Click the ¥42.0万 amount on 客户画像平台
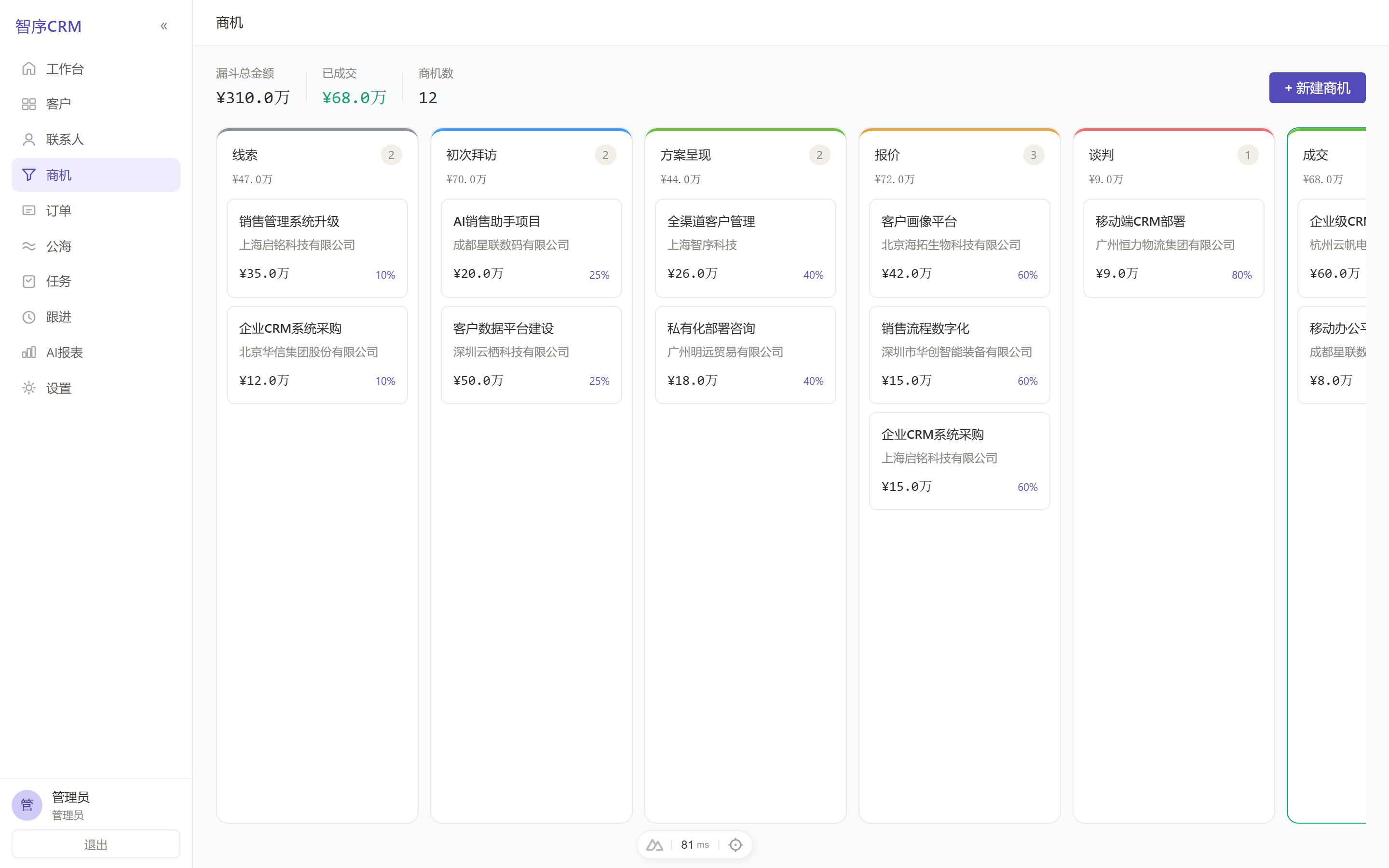Screen dimensions: 1389x868 pyautogui.click(x=906, y=273)
